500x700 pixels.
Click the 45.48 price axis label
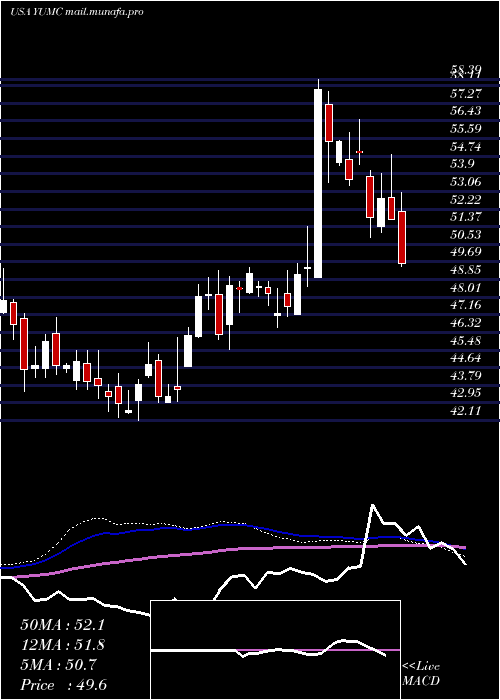465,341
